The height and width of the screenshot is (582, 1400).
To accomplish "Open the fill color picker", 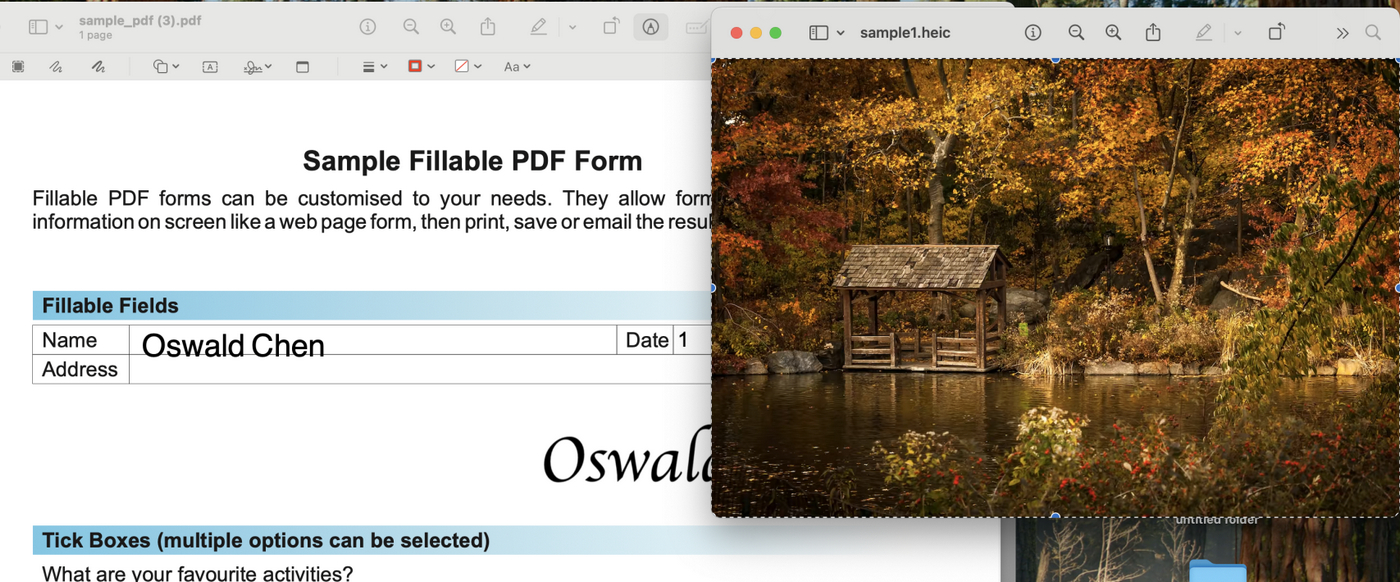I will (468, 67).
